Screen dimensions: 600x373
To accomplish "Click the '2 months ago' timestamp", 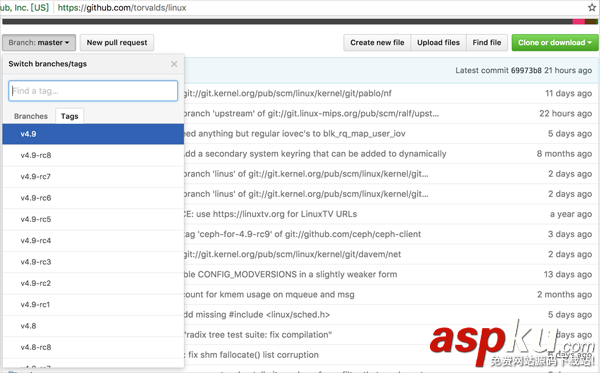I will [564, 295].
